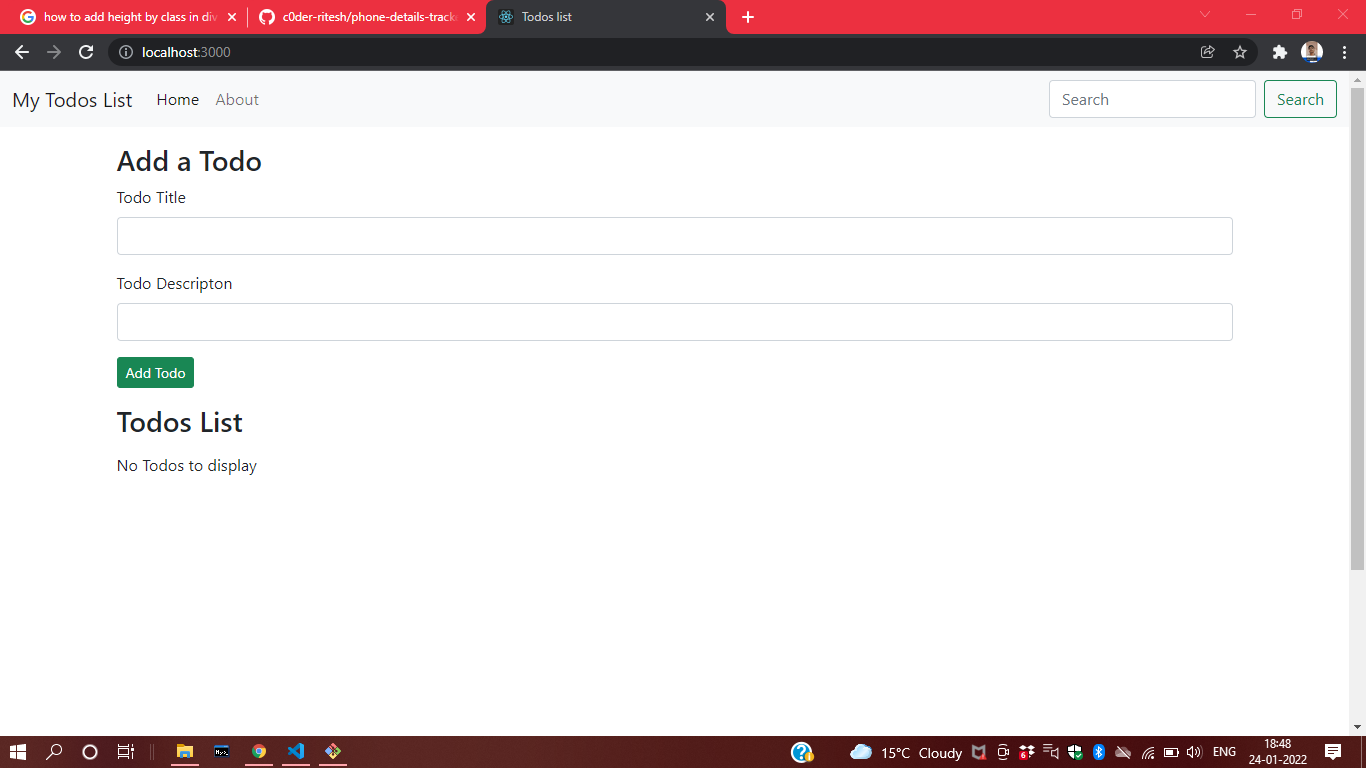
Task: Open the Bluetooth tray icon
Action: click(x=1098, y=752)
